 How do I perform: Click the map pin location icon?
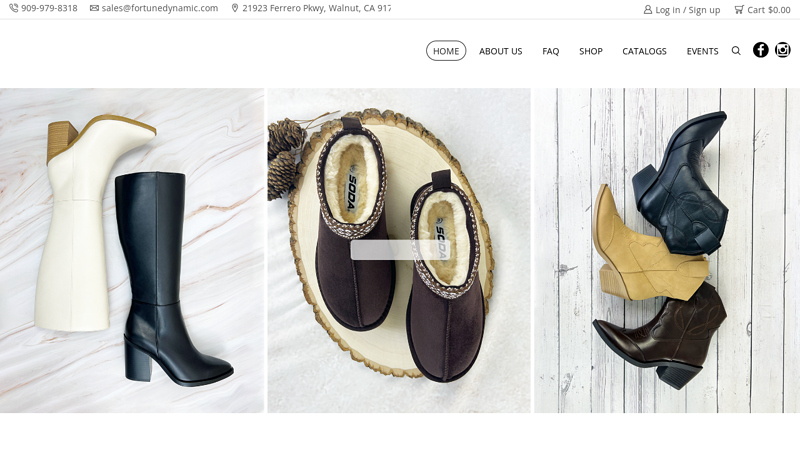pos(235,8)
